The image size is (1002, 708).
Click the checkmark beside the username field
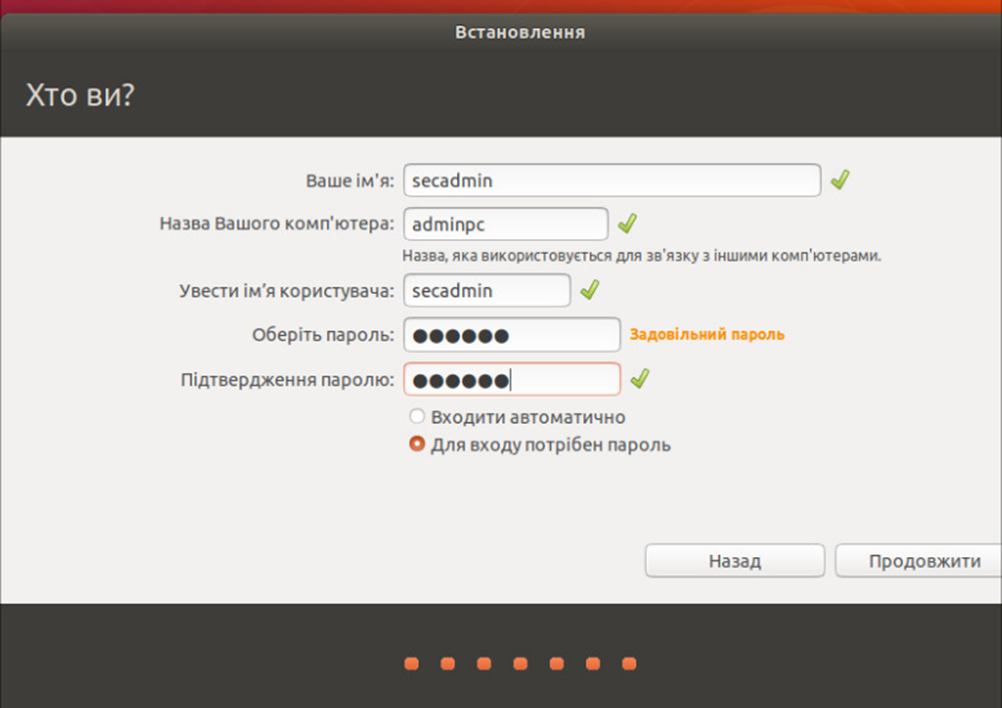589,290
